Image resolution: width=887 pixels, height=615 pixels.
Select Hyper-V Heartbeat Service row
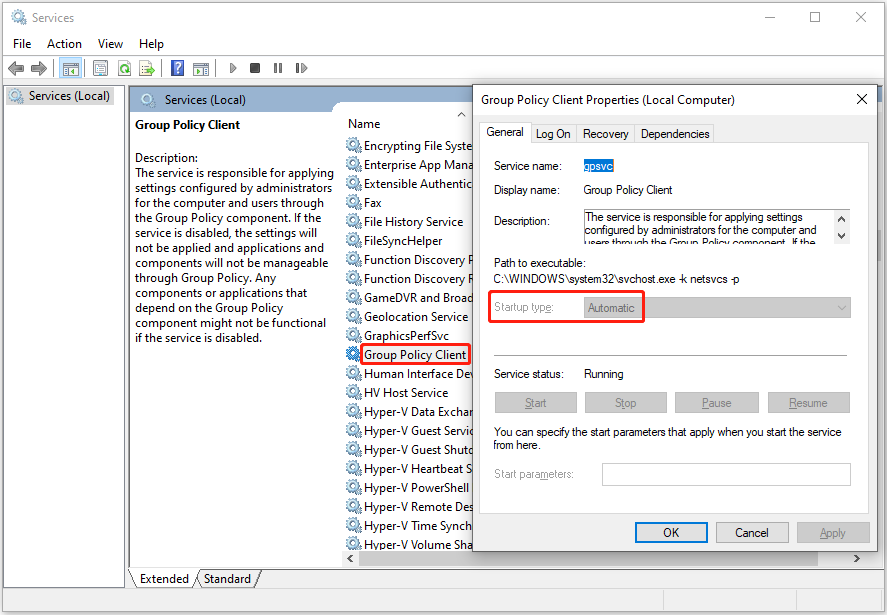point(409,468)
